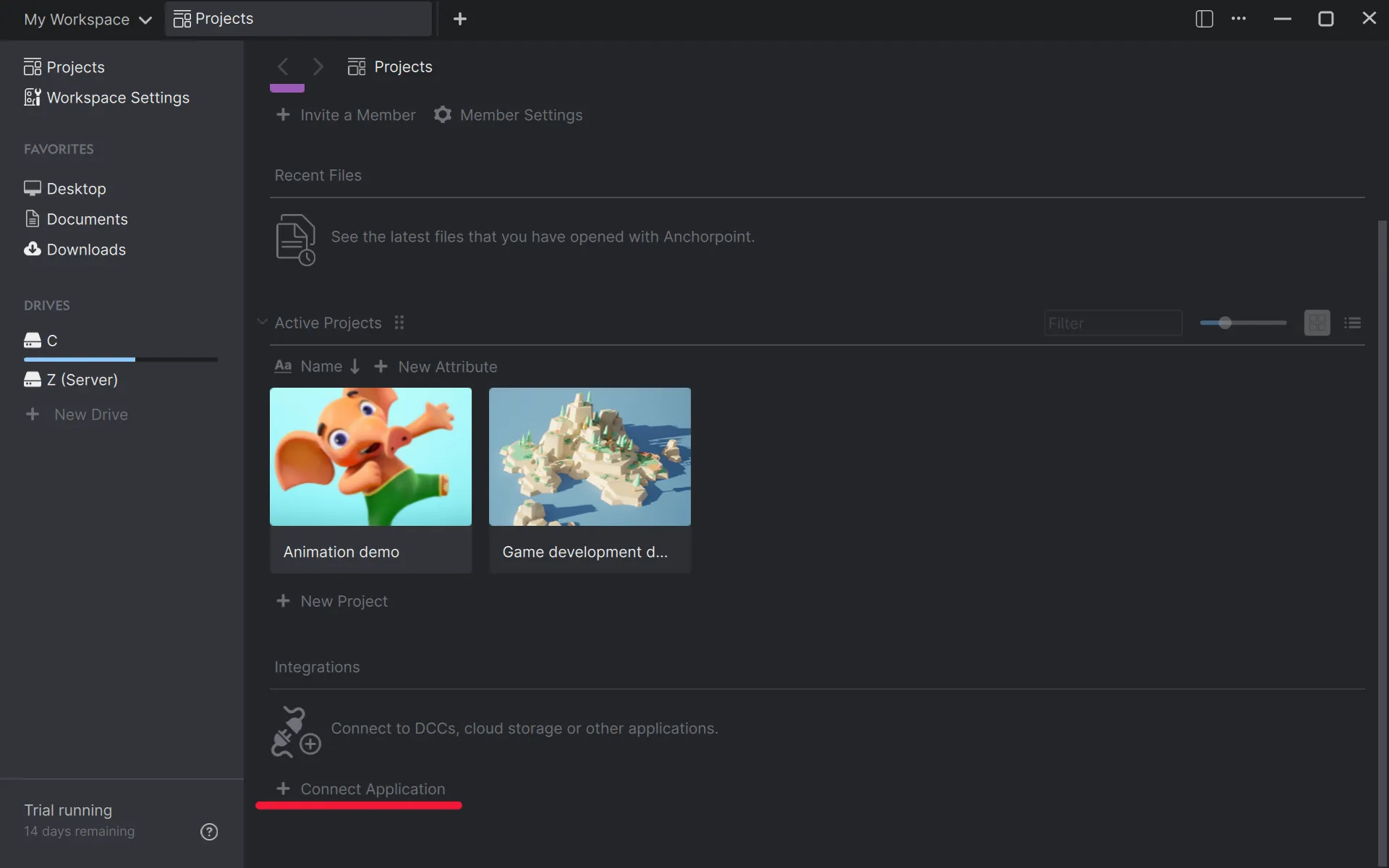1389x868 pixels.
Task: Collapse the Active Projects section
Action: click(262, 322)
